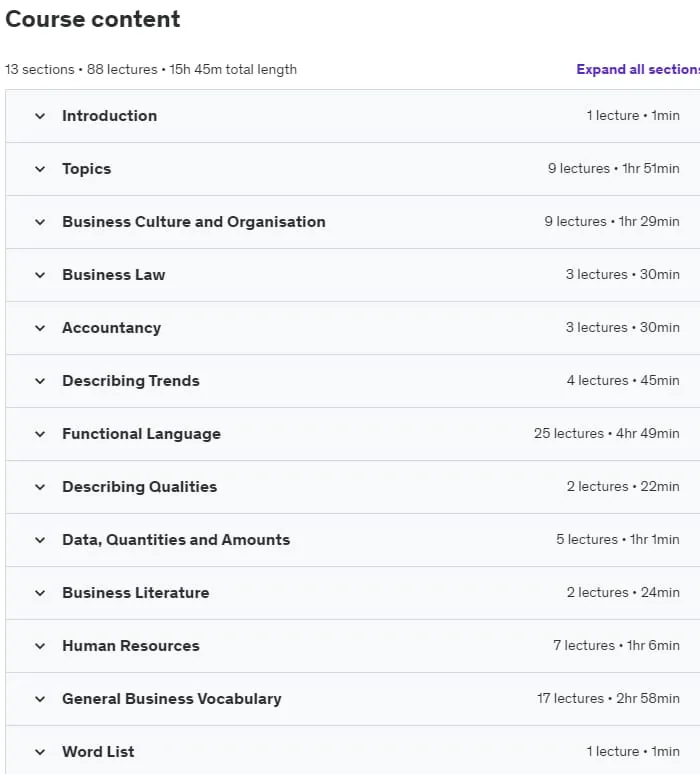This screenshot has height=774, width=700.
Task: Click the Functional Language 25 lectures summary
Action: [606, 433]
